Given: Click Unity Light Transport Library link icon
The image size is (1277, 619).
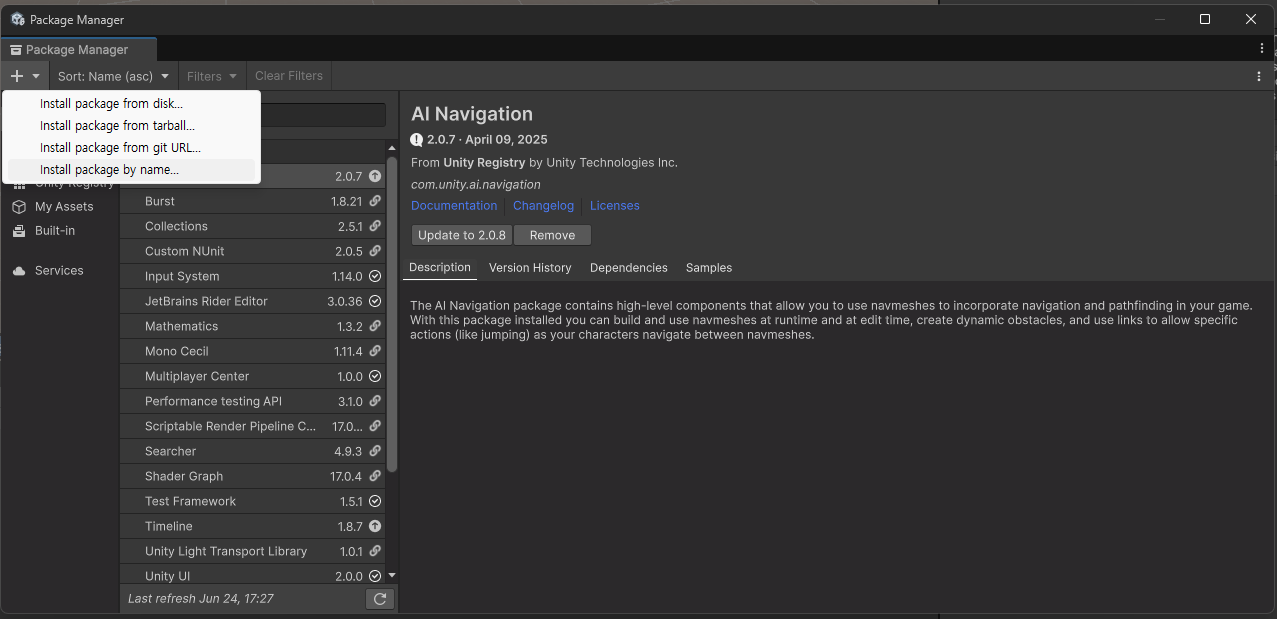Looking at the screenshot, I should tap(375, 551).
